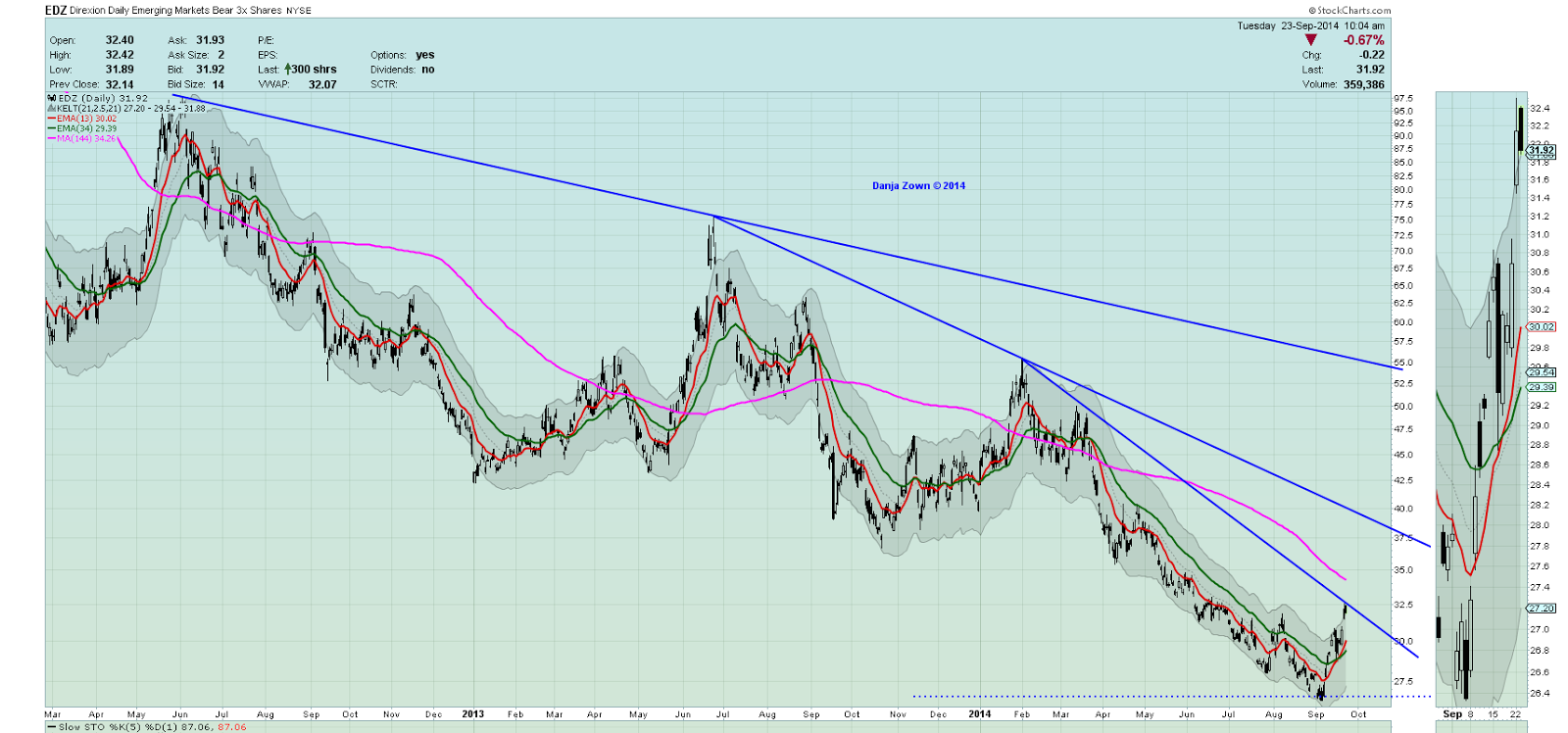
Task: Click the 32.4 label on zoom panel axis
Action: pos(1540,108)
